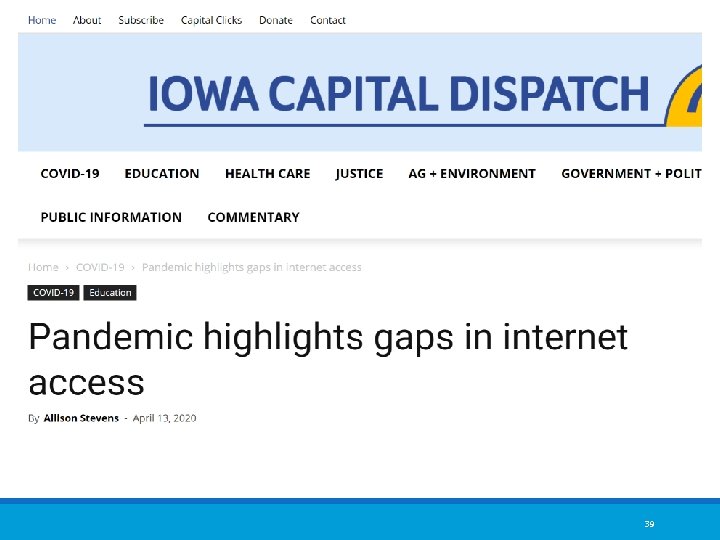Follow the COVID-19 breadcrumb link

100,267
